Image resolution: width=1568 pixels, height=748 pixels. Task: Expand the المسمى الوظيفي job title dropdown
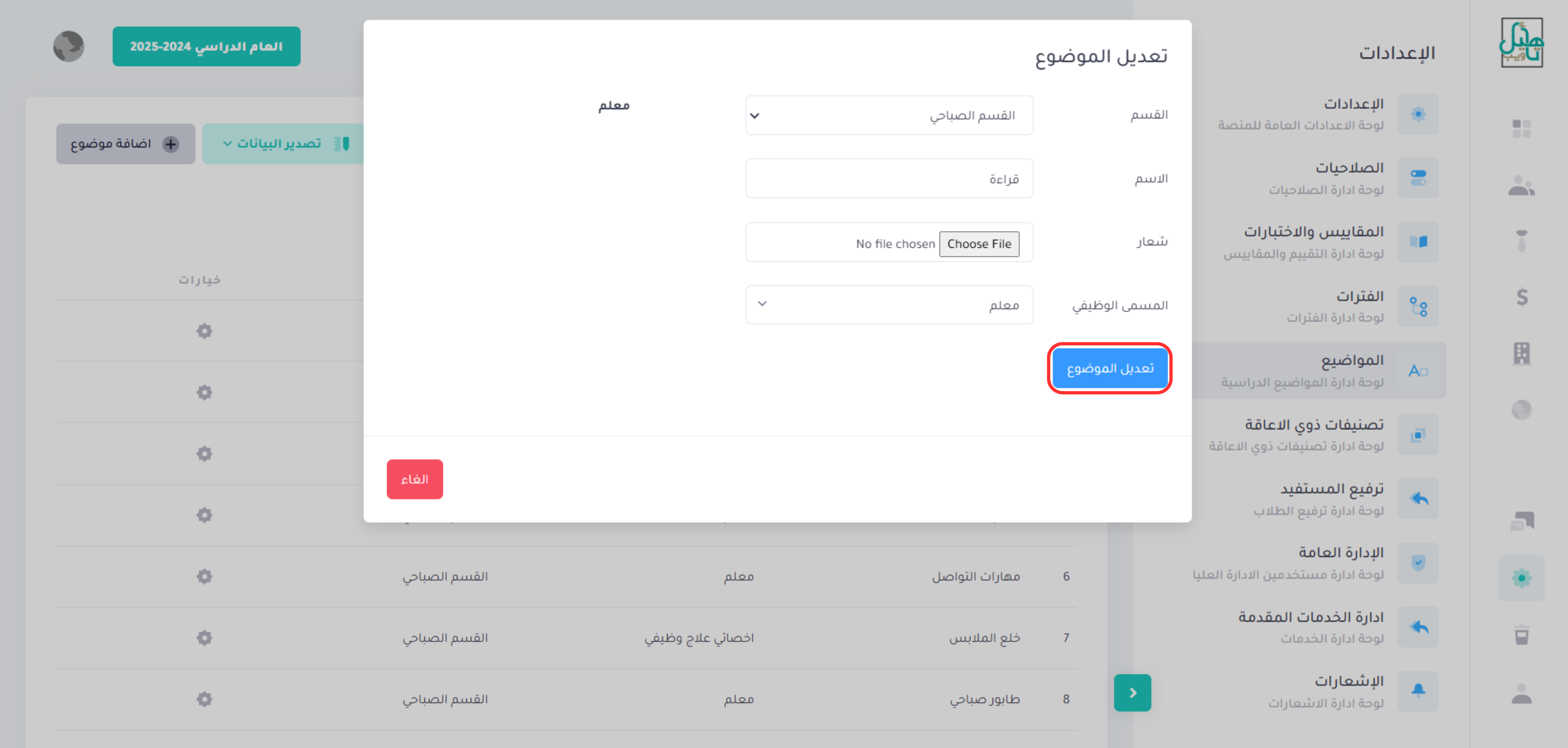pyautogui.click(x=889, y=305)
